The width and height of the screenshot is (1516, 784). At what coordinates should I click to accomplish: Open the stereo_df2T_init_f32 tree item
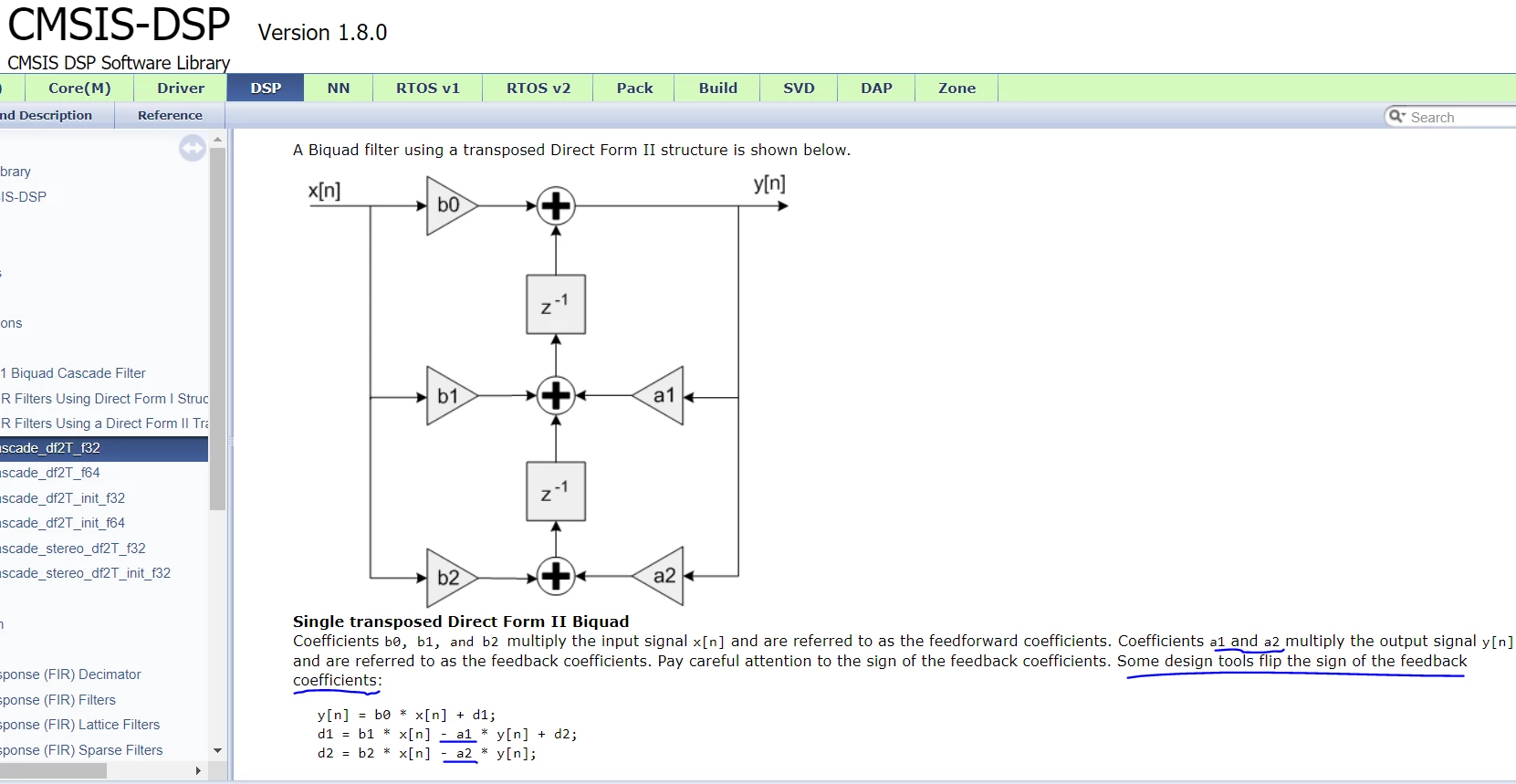tap(86, 573)
